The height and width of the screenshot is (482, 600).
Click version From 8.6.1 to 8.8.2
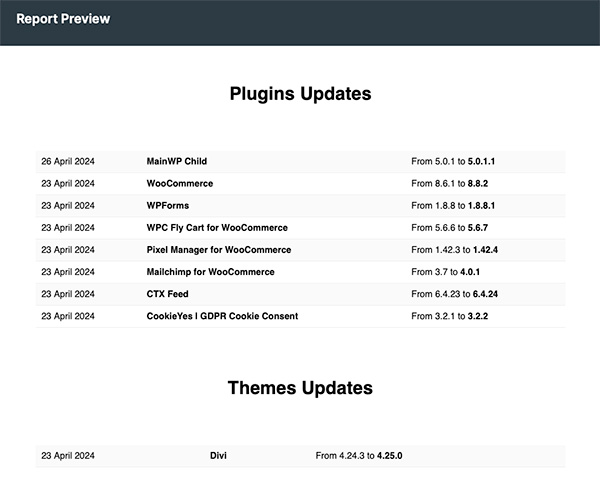point(450,184)
